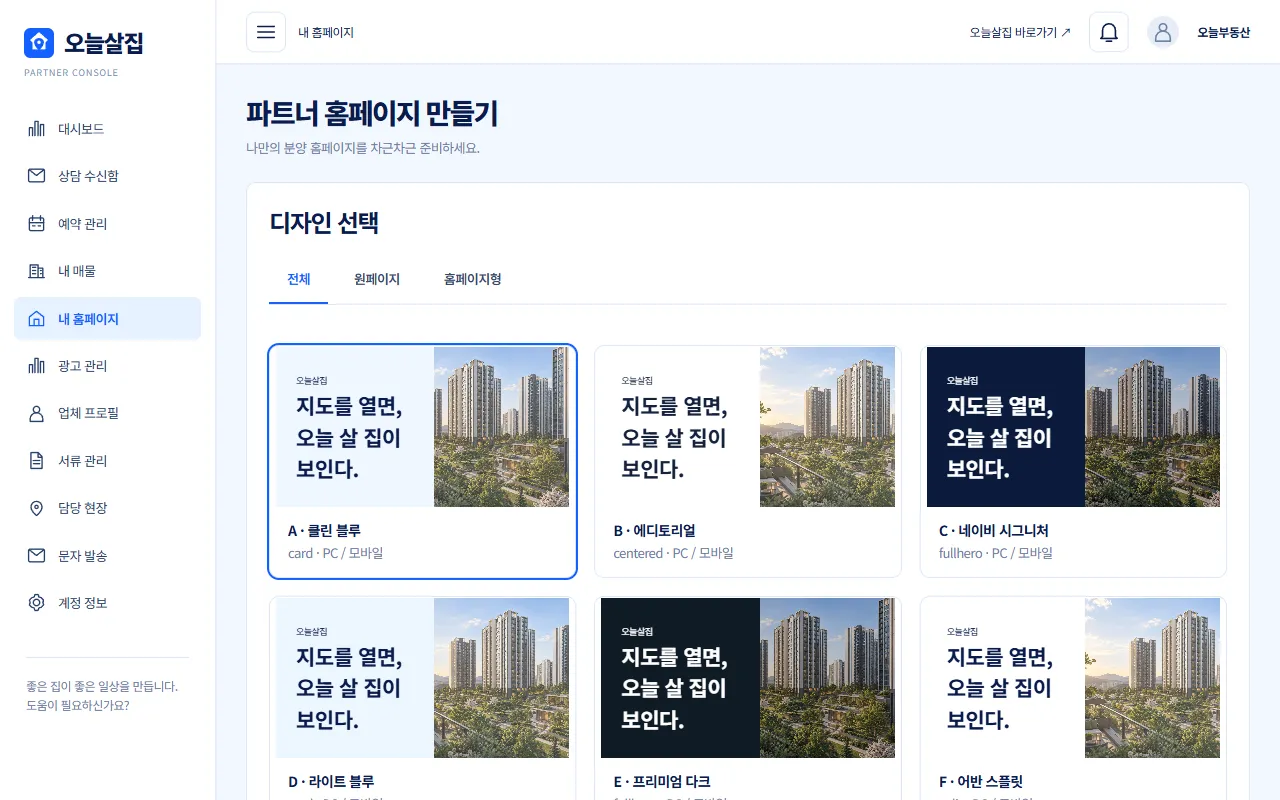Open 계정 정보 settings

tap(107, 603)
